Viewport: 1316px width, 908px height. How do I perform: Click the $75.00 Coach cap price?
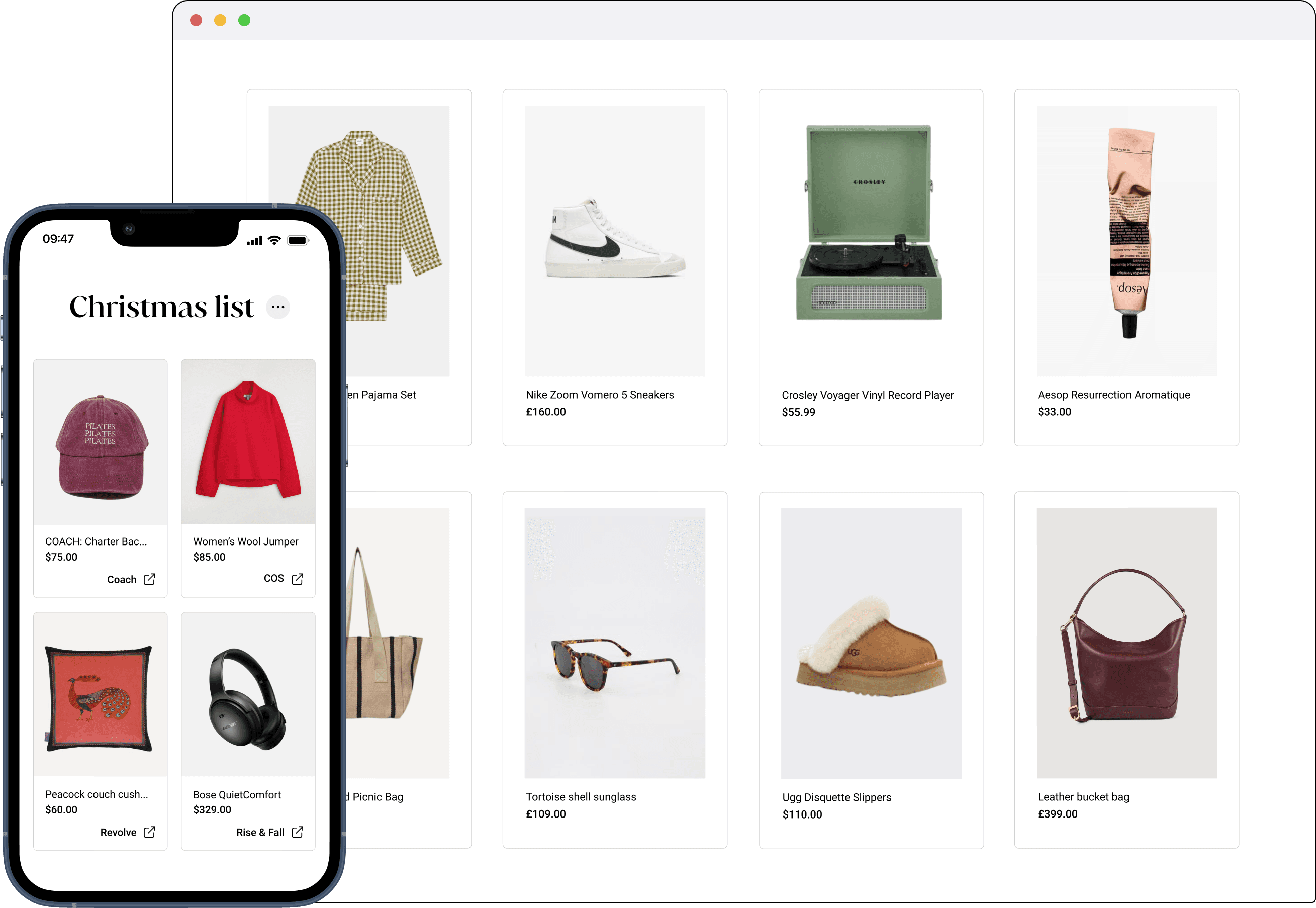pos(61,557)
